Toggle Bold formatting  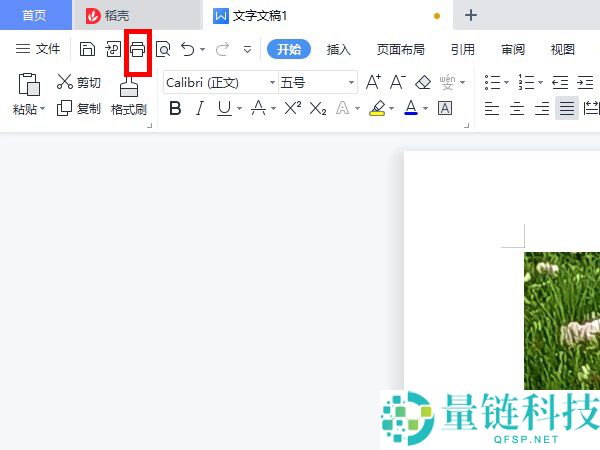[x=175, y=108]
